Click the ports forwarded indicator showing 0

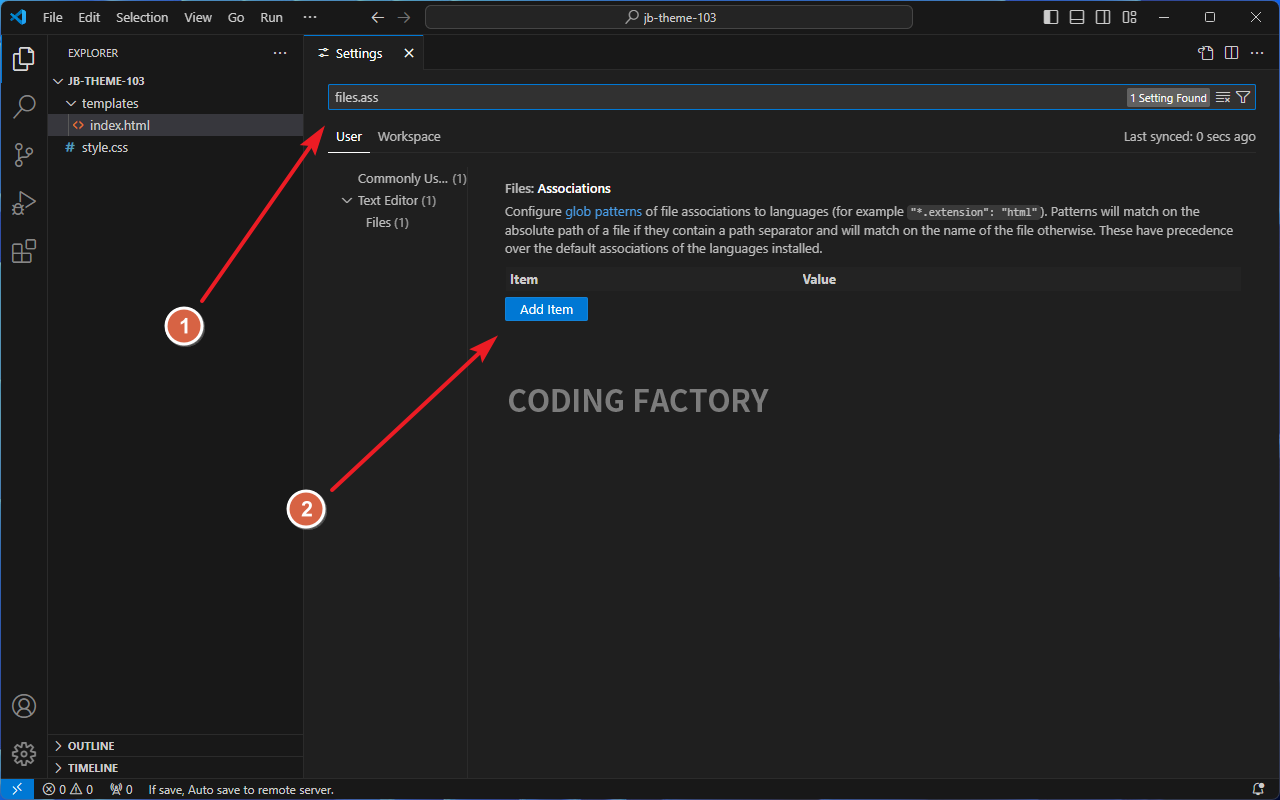coord(121,789)
